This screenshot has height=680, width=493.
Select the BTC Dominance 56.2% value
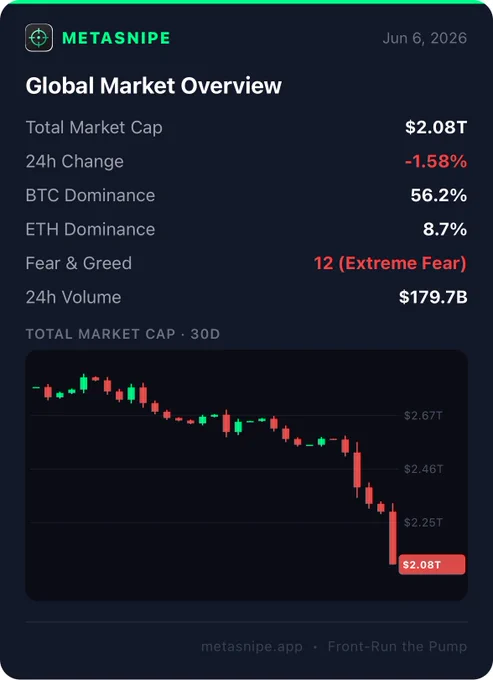(439, 195)
